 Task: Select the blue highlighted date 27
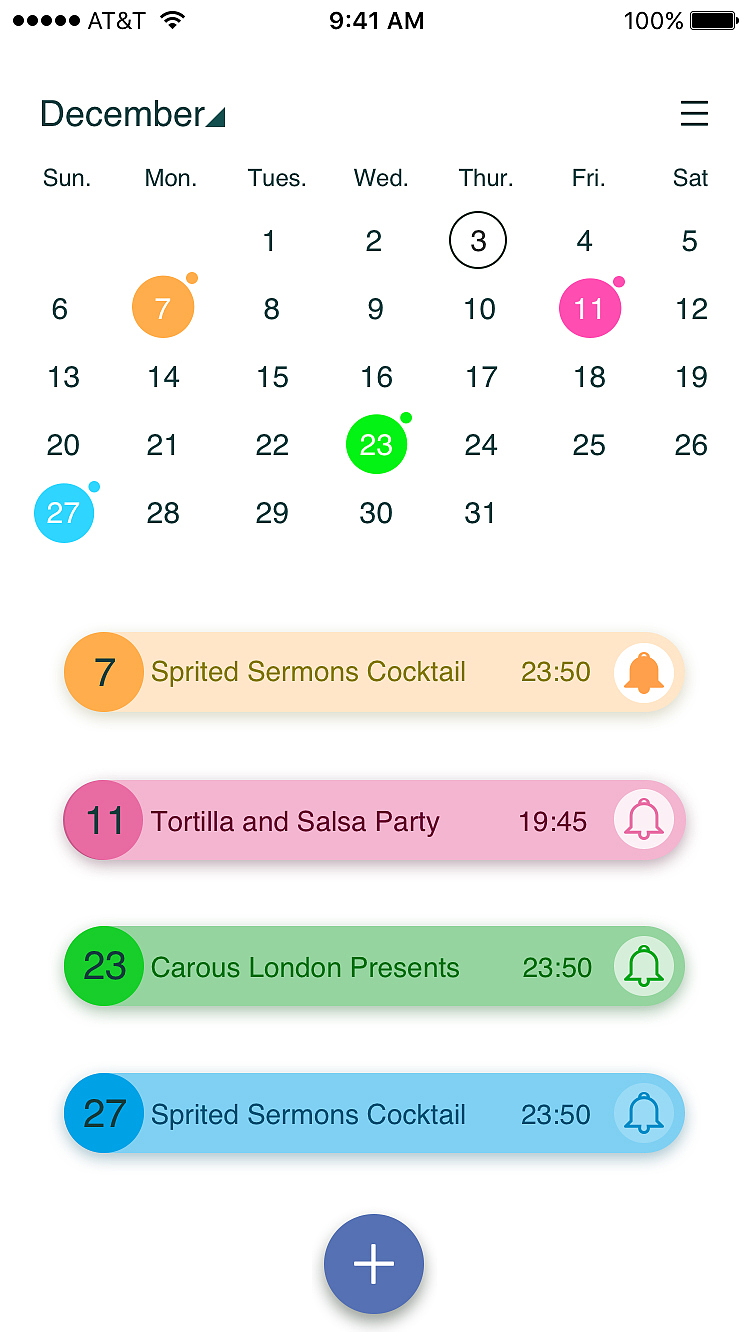pyautogui.click(x=63, y=513)
